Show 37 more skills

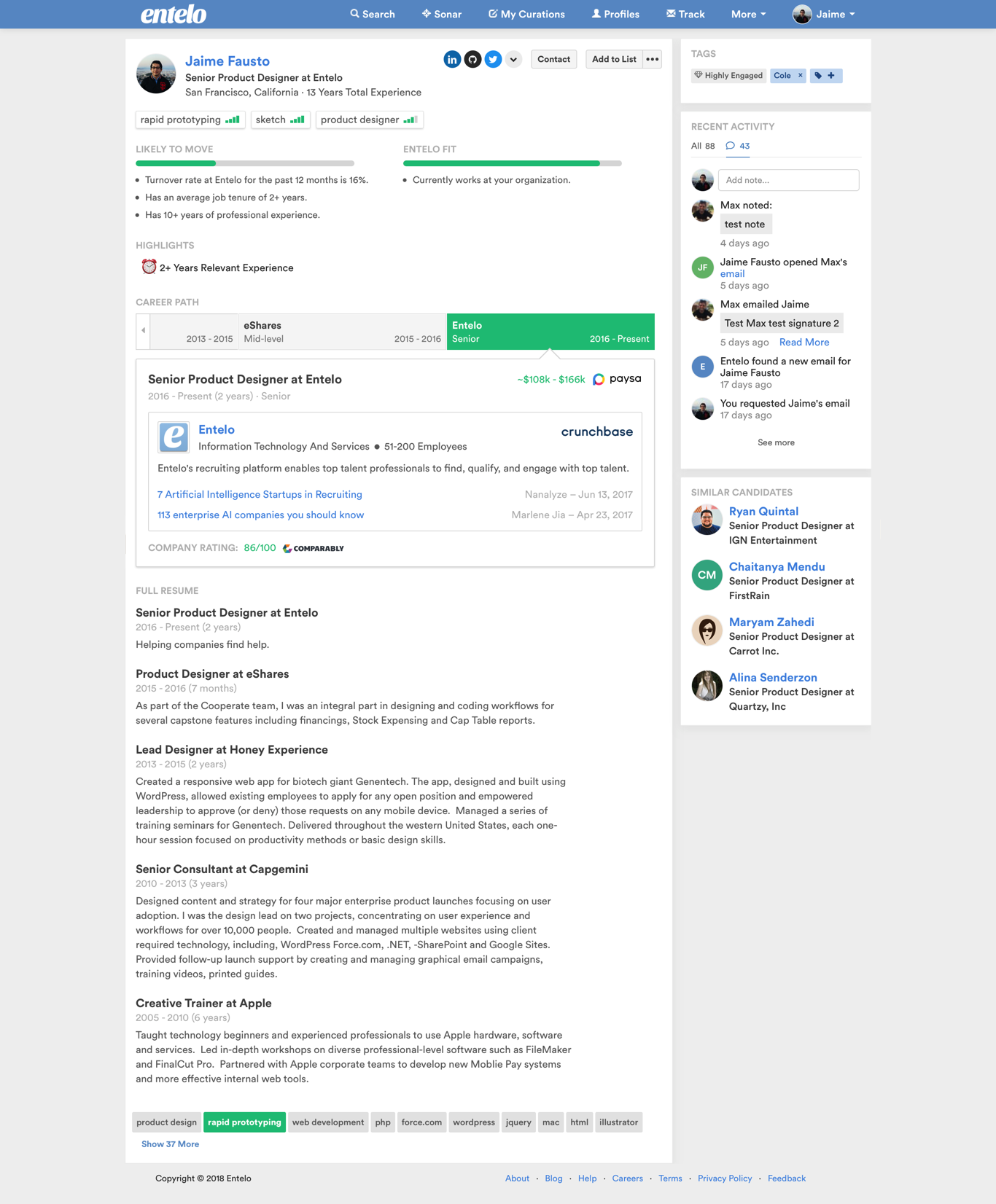tap(170, 1144)
